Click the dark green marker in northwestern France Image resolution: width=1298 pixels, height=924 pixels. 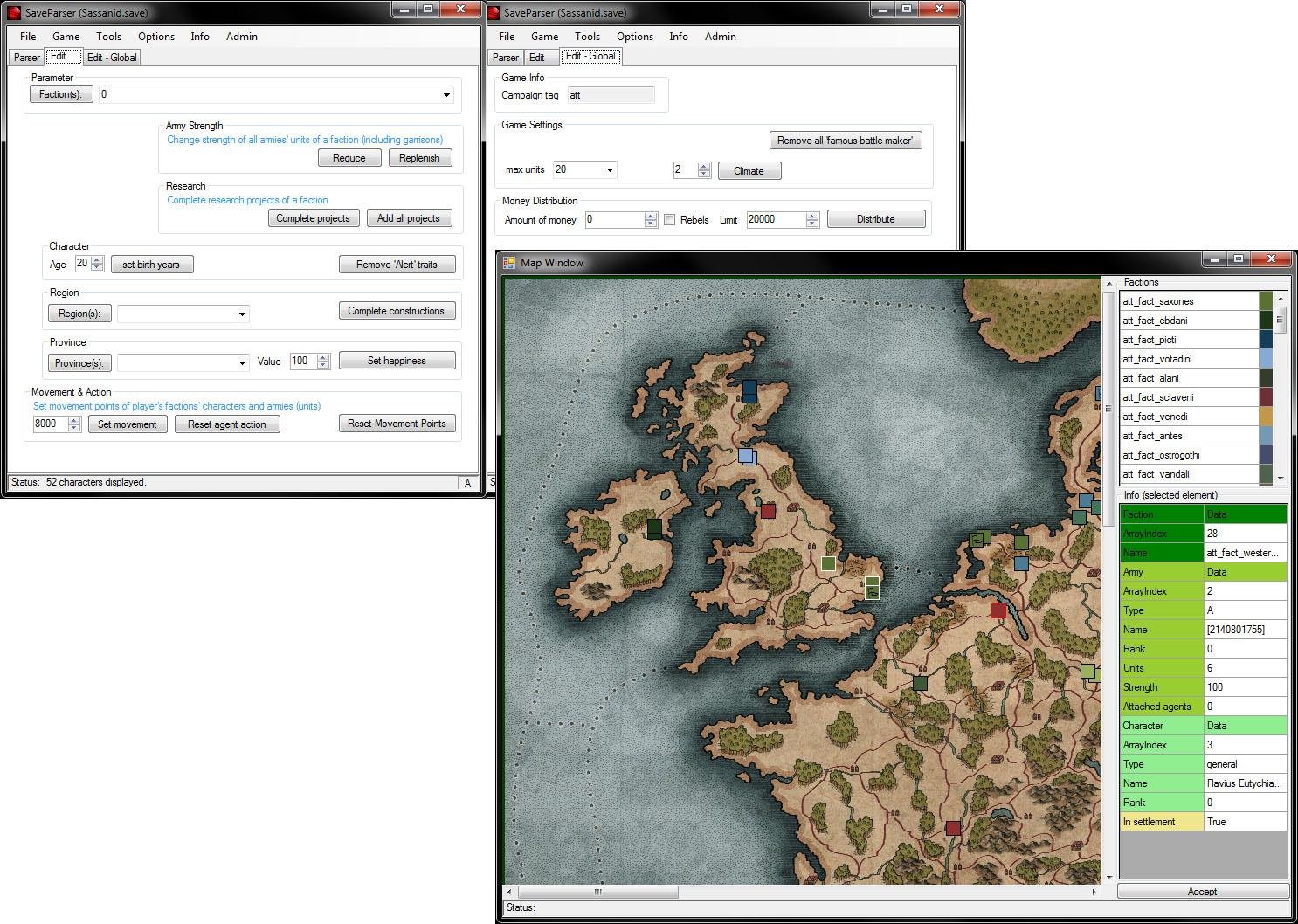[920, 682]
